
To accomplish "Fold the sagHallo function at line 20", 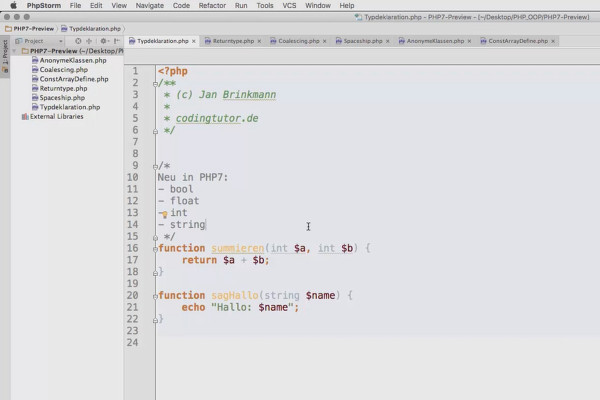I will click(x=155, y=296).
